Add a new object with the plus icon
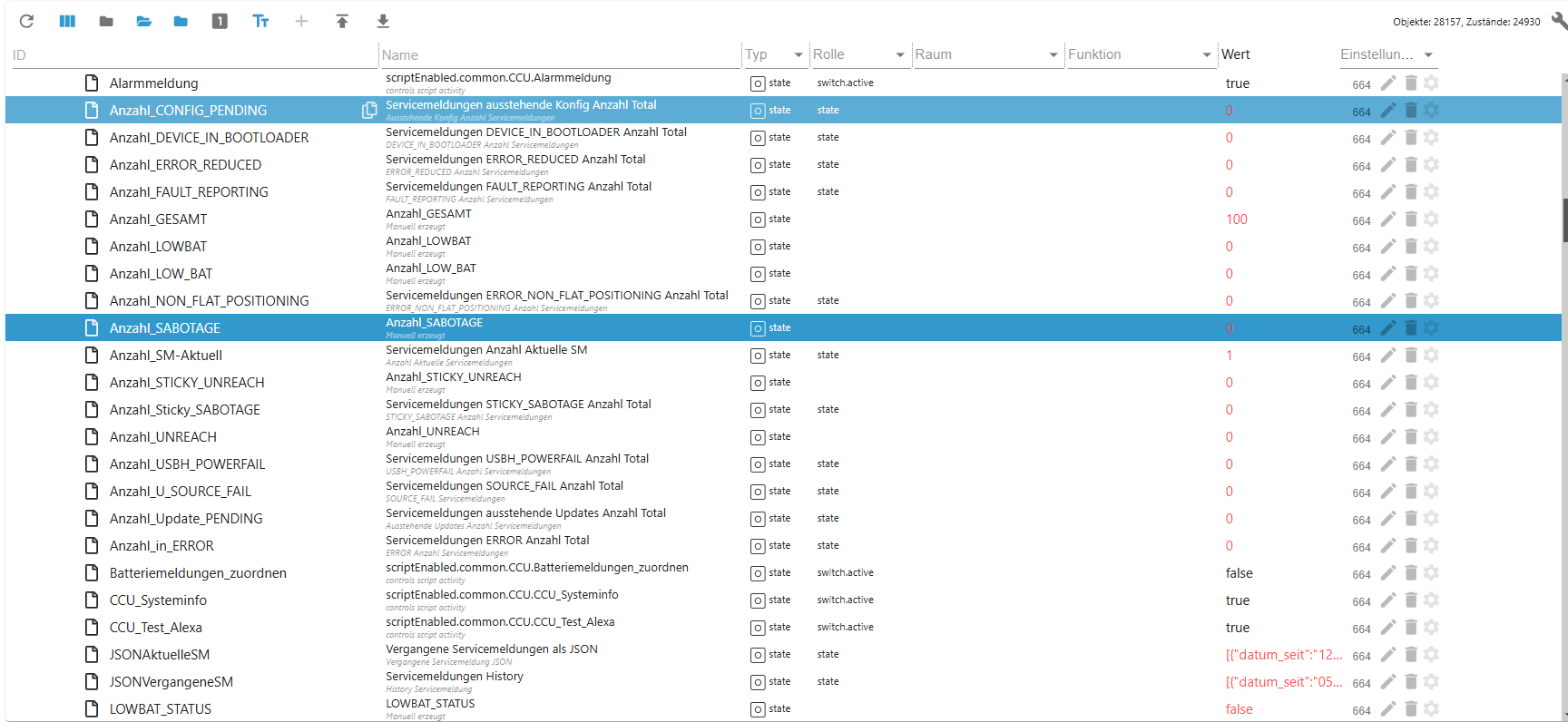The height and width of the screenshot is (722, 1568). click(301, 21)
